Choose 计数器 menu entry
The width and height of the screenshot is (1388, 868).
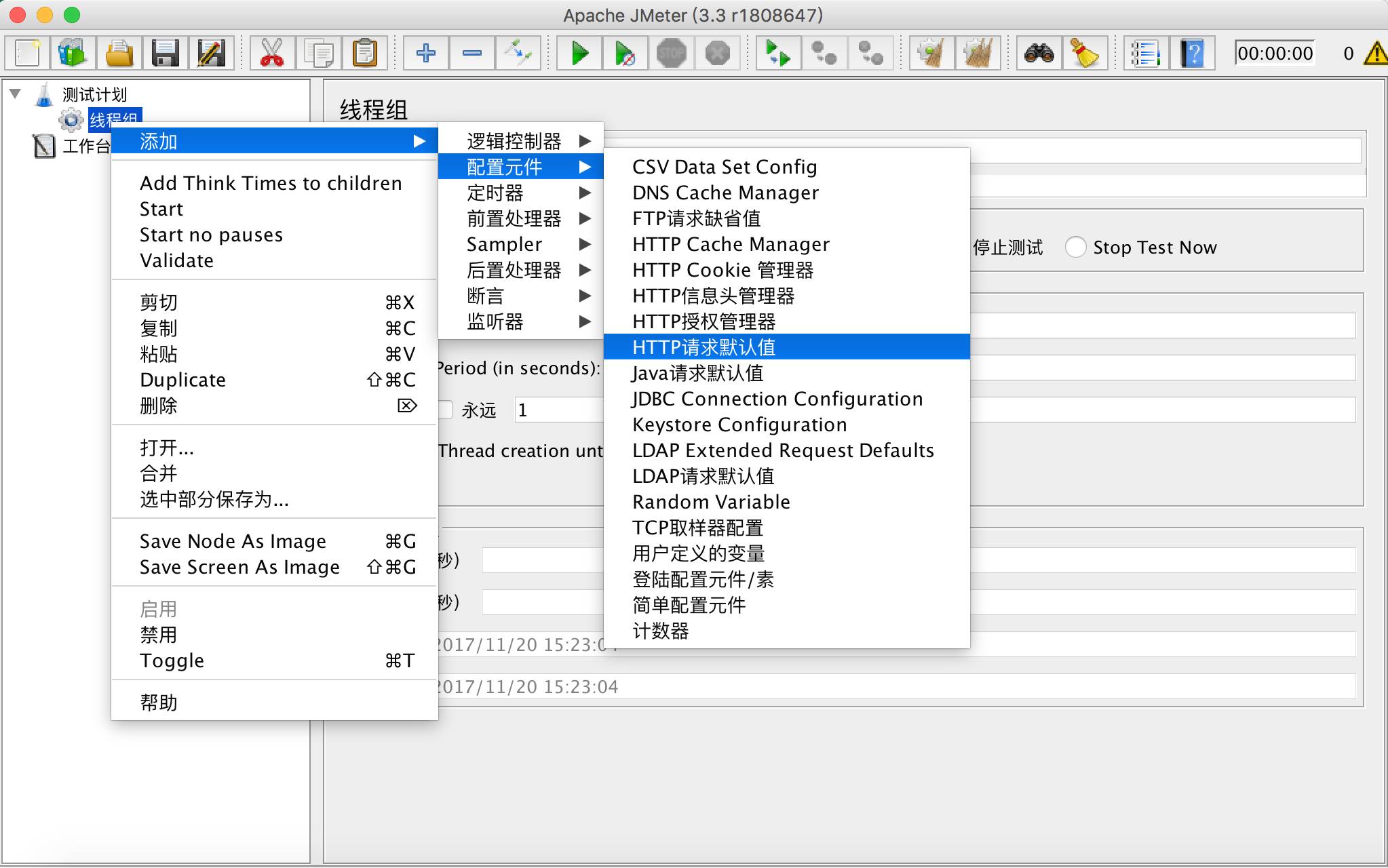[x=786, y=631]
